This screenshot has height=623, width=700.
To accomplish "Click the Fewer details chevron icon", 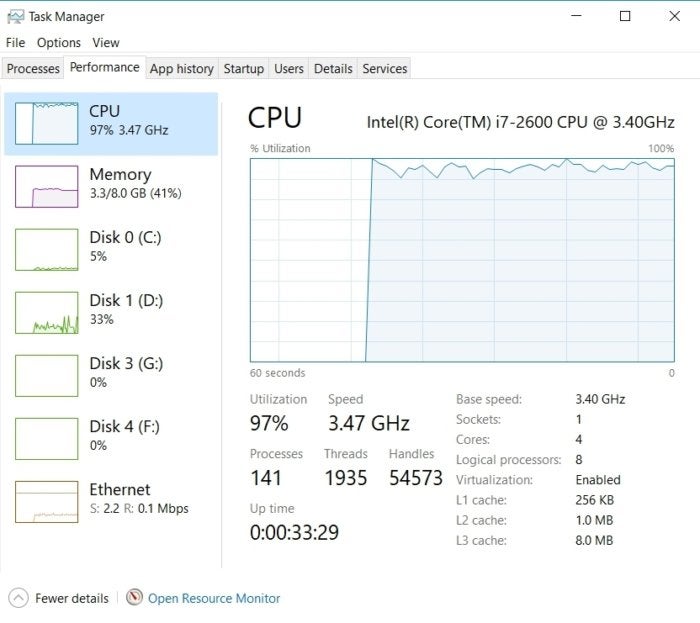I will click(x=18, y=598).
